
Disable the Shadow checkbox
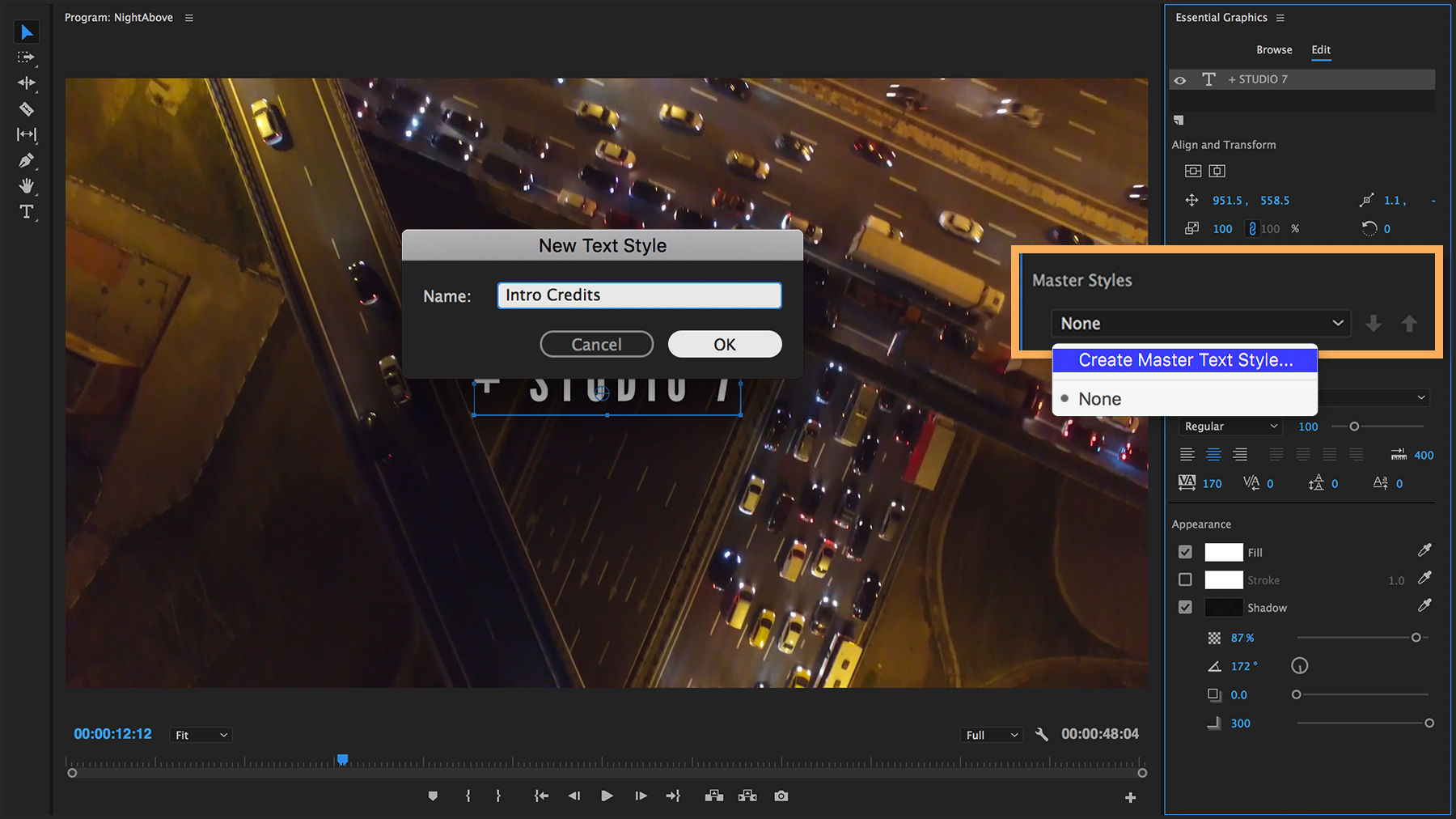pos(1185,607)
